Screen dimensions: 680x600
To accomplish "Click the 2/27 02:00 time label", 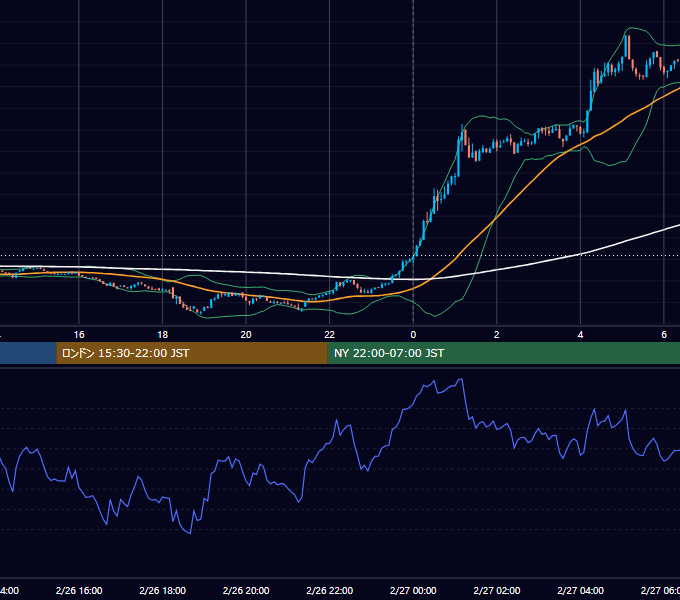I will pos(497,590).
